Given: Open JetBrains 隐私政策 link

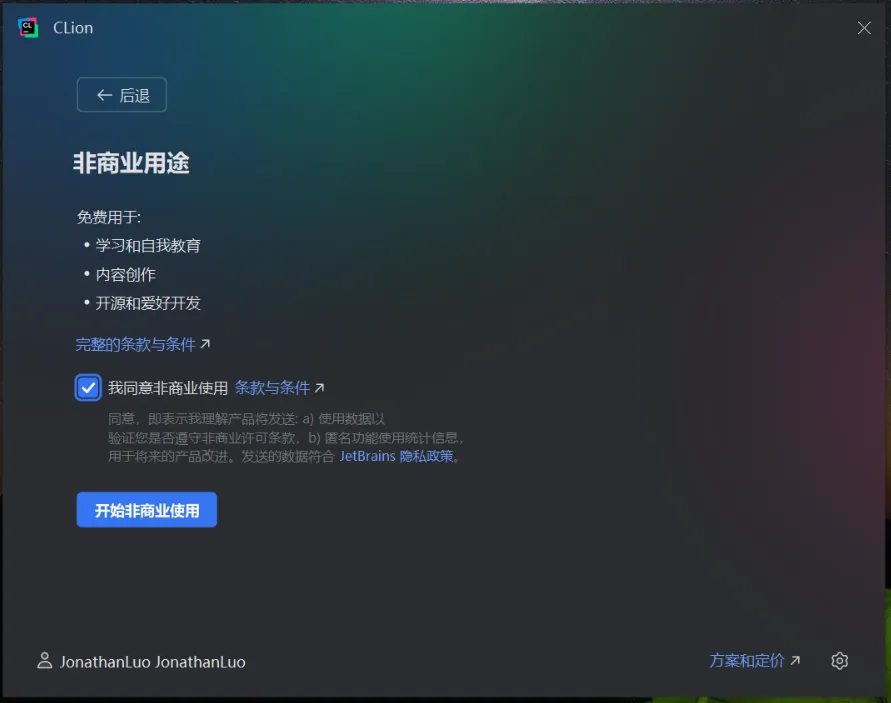Looking at the screenshot, I should (396, 456).
